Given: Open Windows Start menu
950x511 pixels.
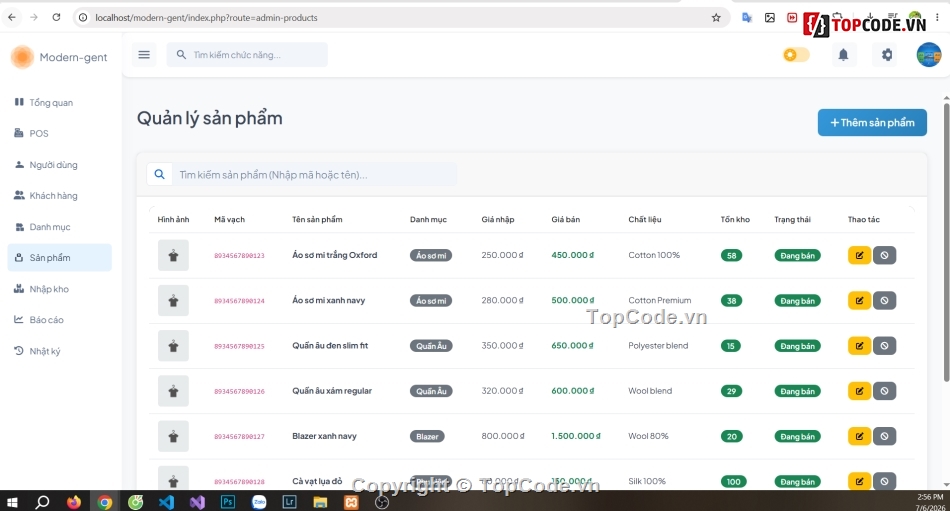Looking at the screenshot, I should click(x=12, y=502).
